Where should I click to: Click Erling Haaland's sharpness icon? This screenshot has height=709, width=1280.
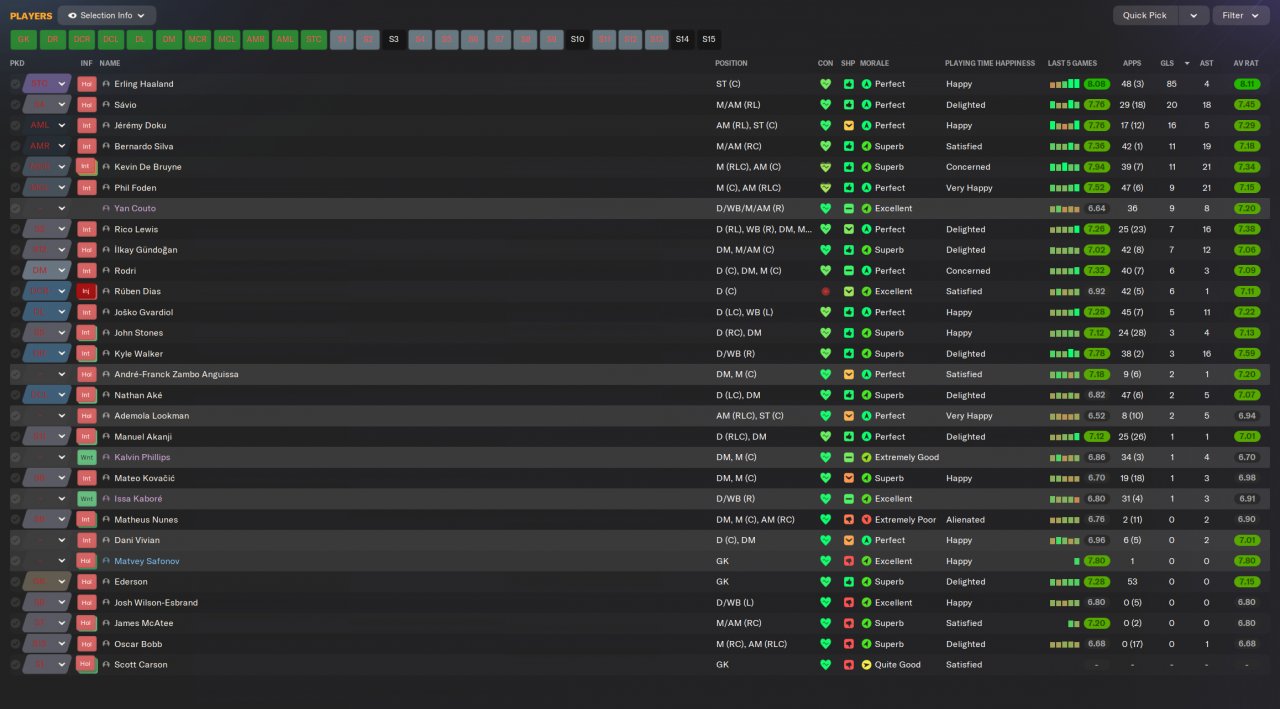pos(848,84)
